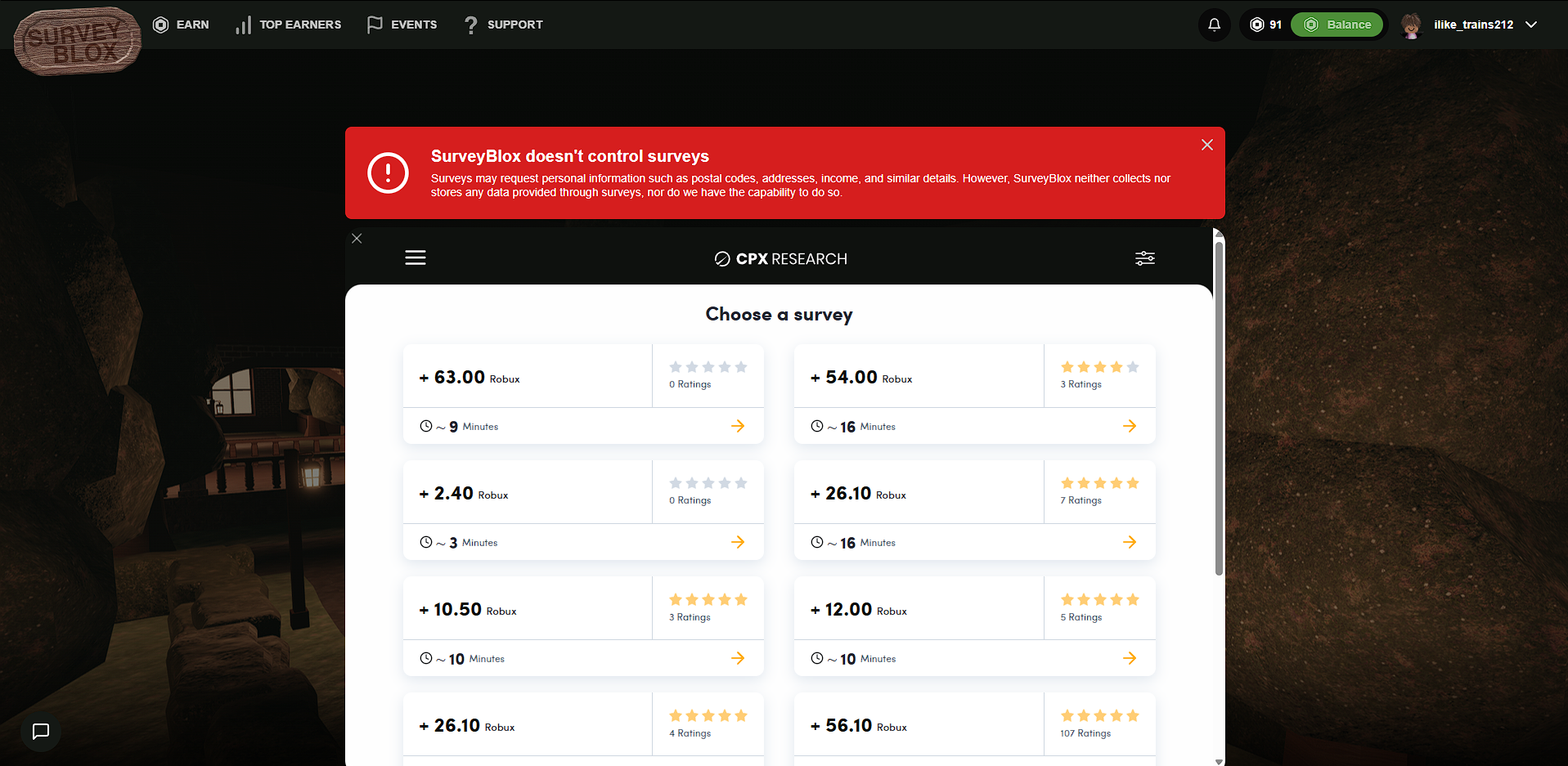Click the 91 Robux coin icon
This screenshot has height=766, width=1568.
1257,25
